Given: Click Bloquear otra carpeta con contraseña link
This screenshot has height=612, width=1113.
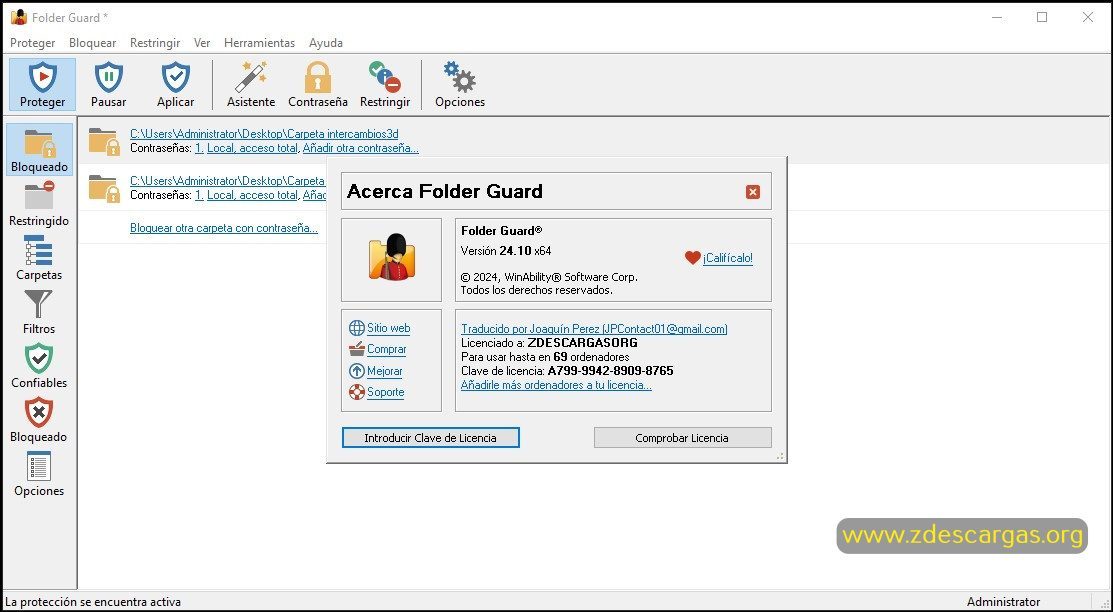Looking at the screenshot, I should (224, 228).
